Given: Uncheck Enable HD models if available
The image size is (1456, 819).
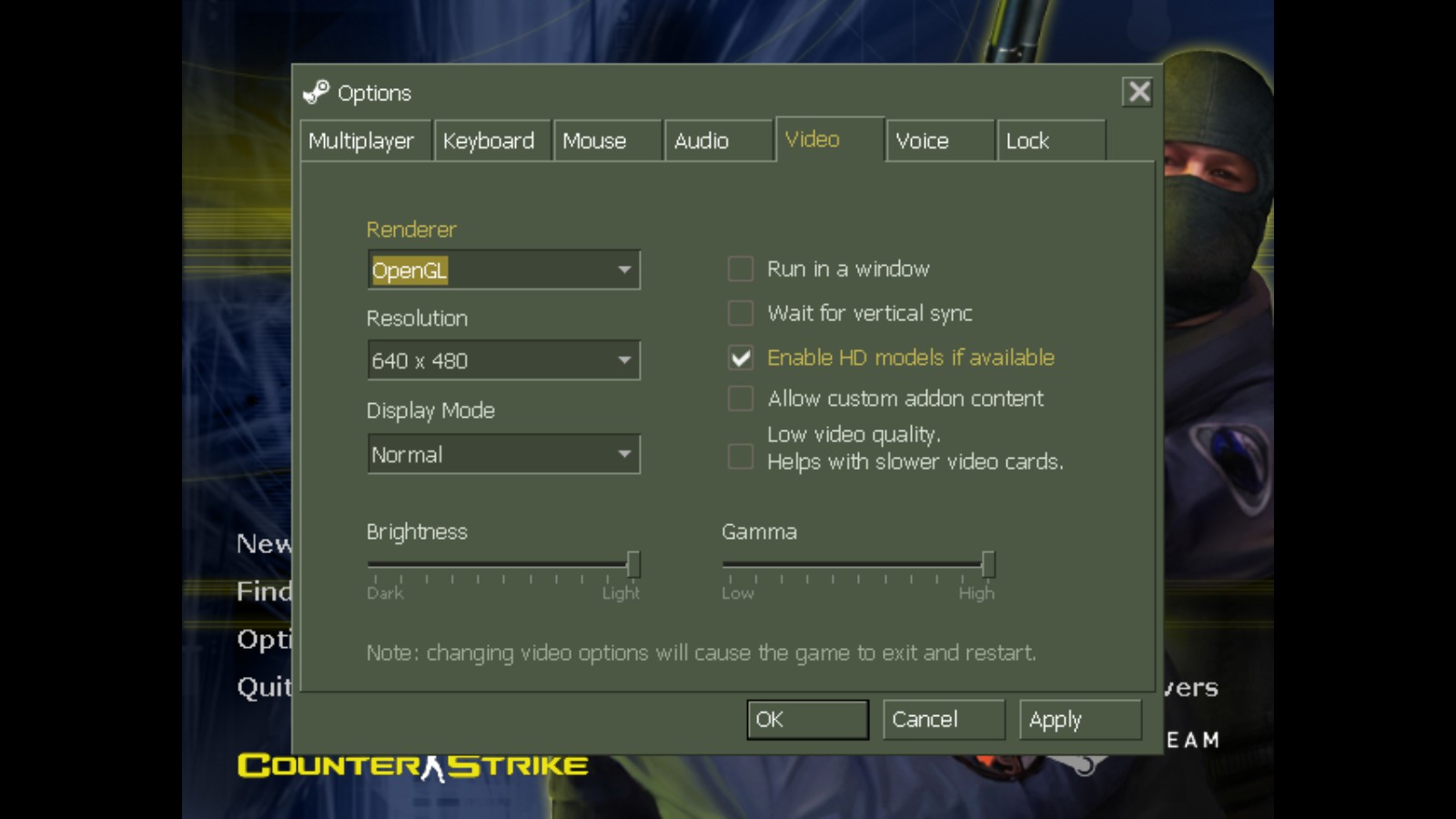Looking at the screenshot, I should [741, 358].
